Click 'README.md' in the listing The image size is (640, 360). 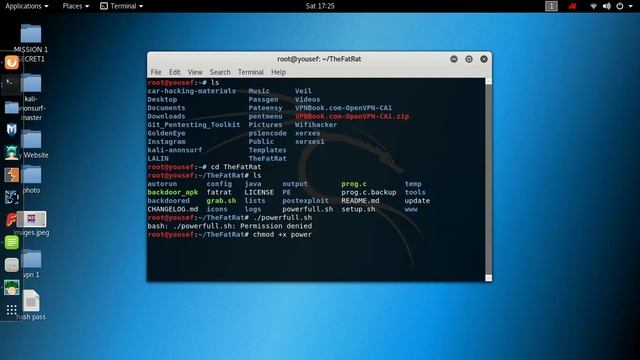360,201
